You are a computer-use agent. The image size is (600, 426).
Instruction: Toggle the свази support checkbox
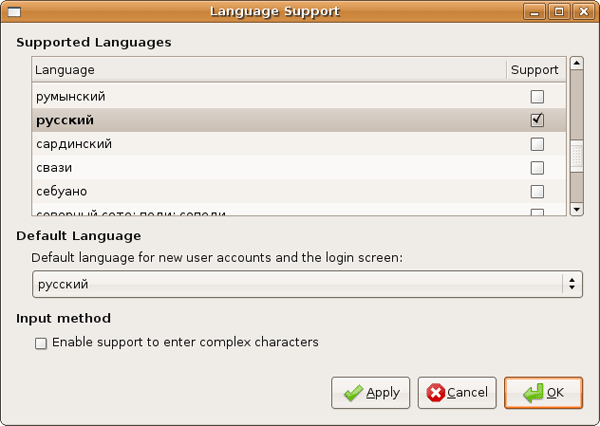point(537,168)
